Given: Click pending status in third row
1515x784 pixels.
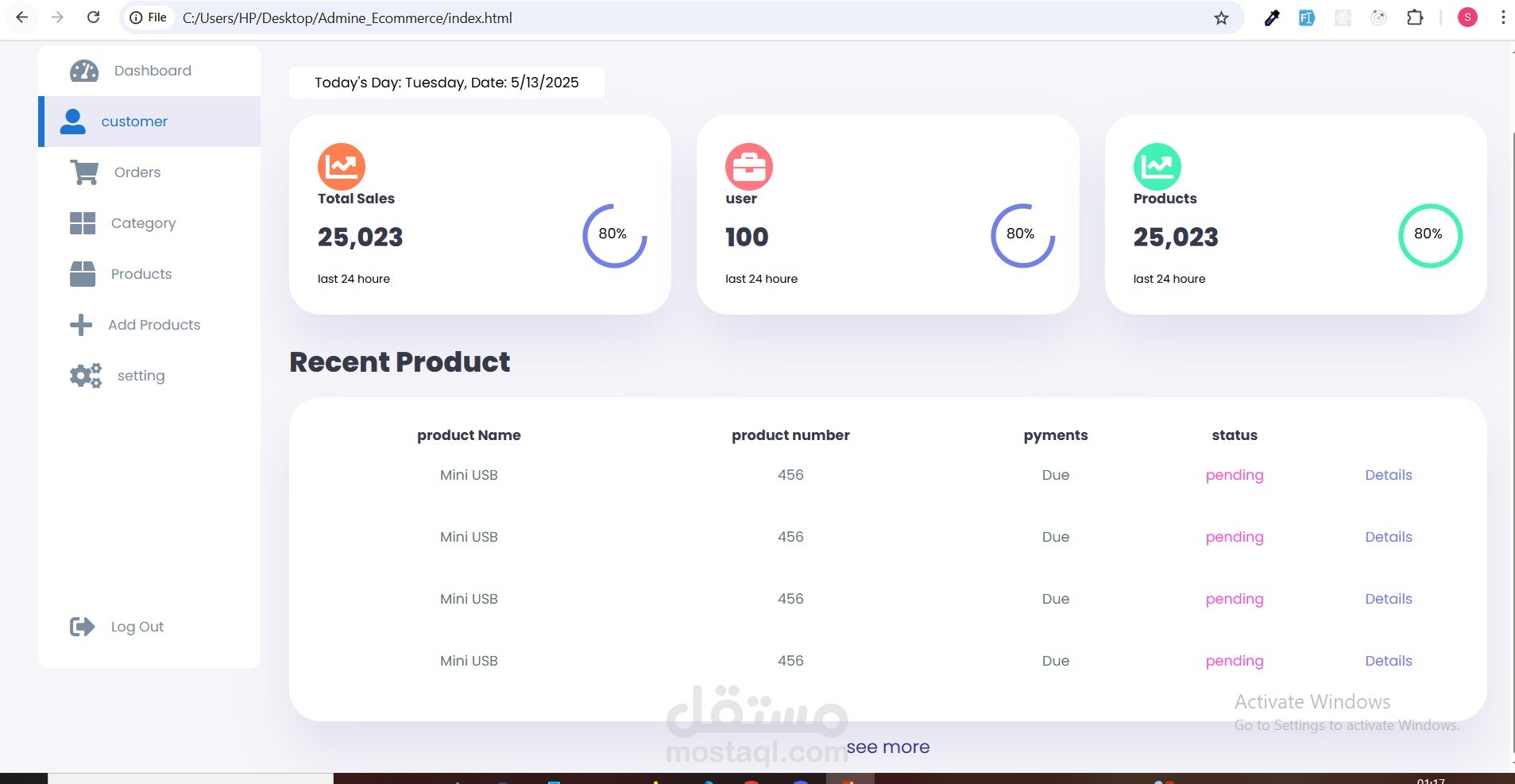Looking at the screenshot, I should [x=1235, y=599].
